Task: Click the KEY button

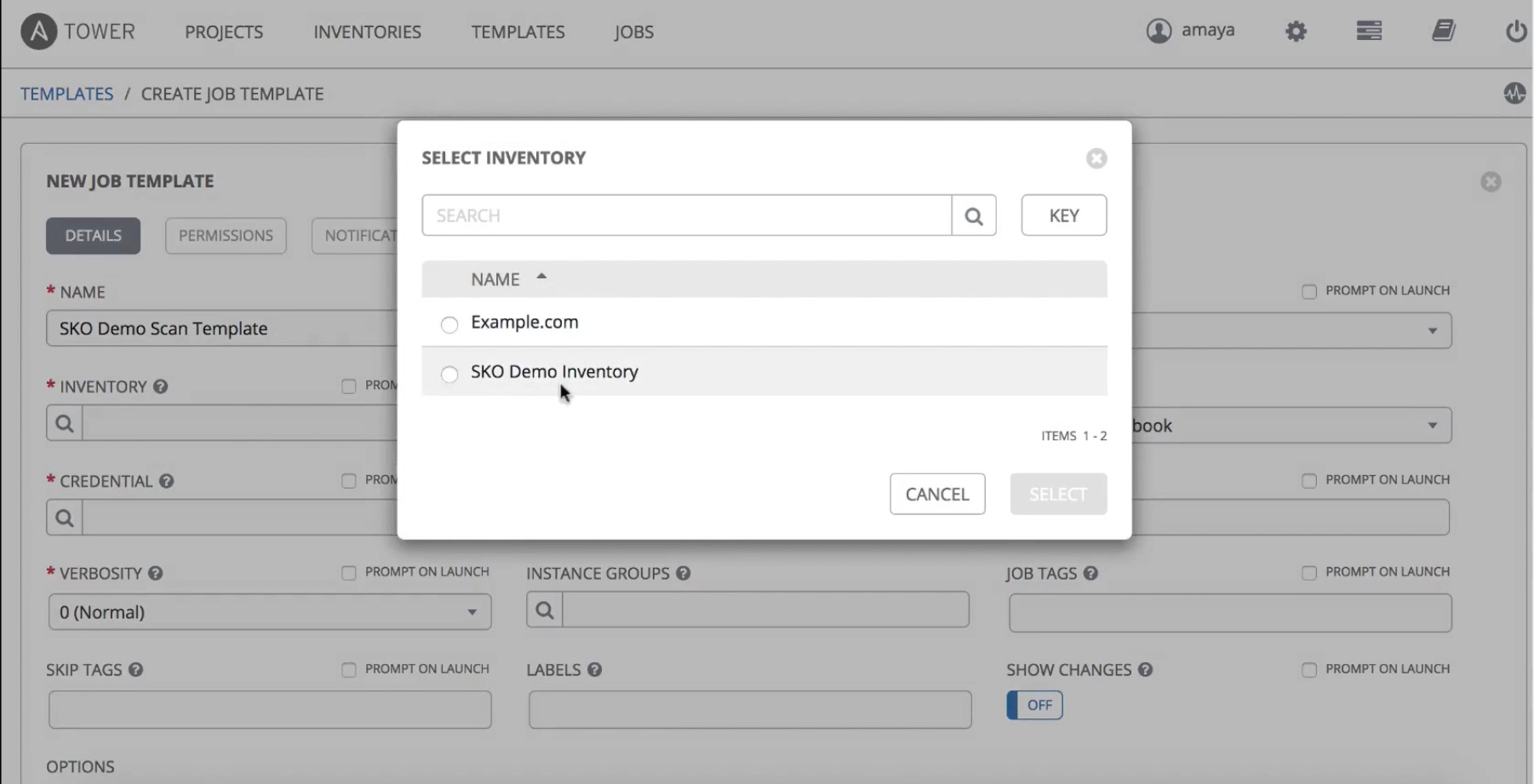Action: [1063, 216]
